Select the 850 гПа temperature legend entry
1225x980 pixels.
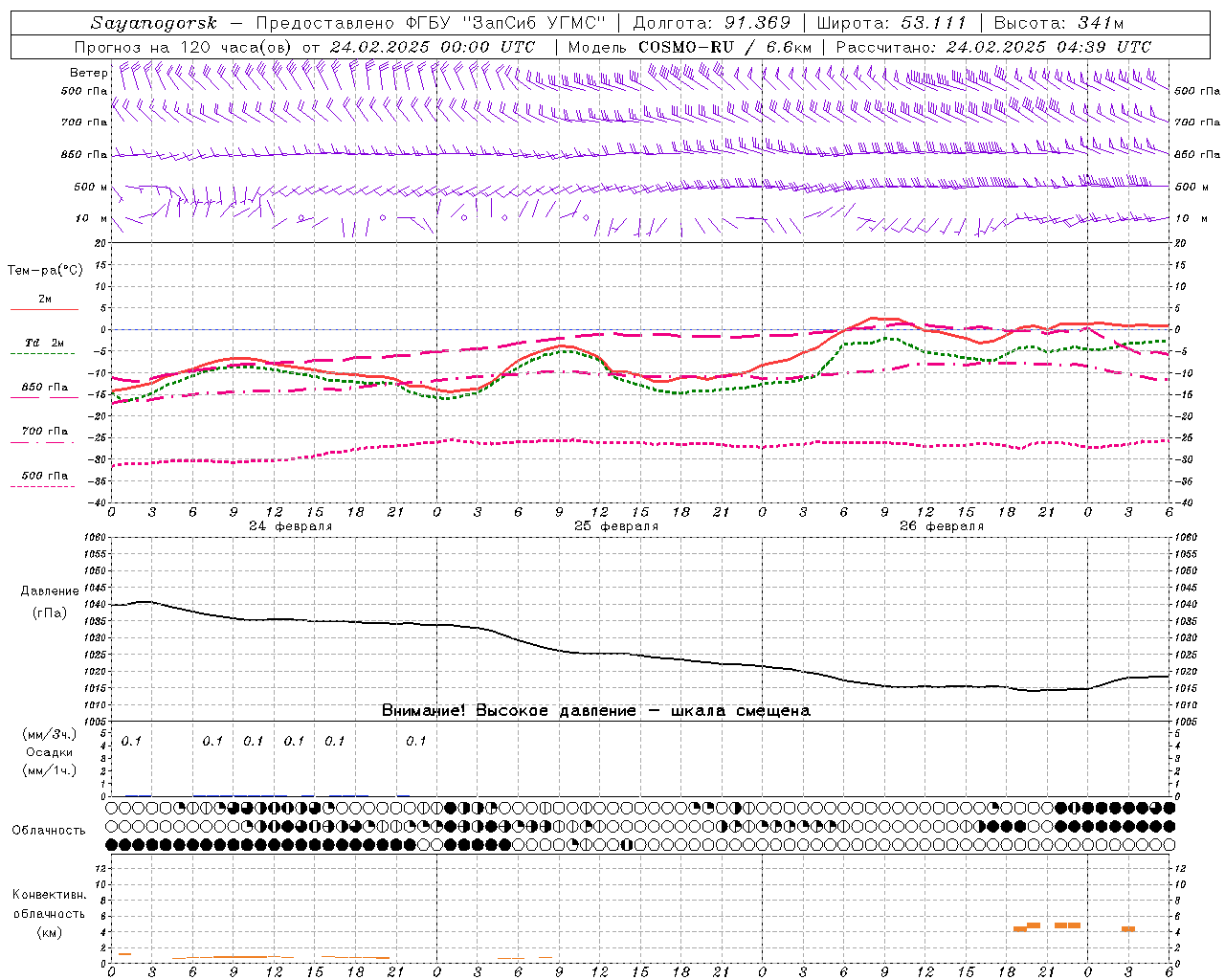44,389
